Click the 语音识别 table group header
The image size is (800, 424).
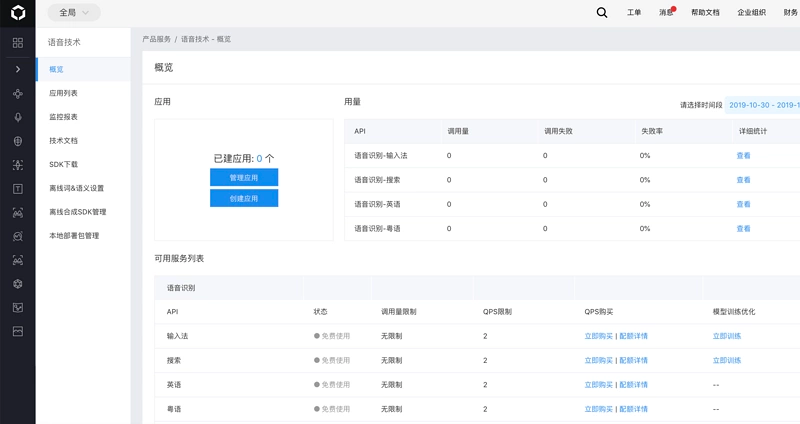(x=181, y=288)
